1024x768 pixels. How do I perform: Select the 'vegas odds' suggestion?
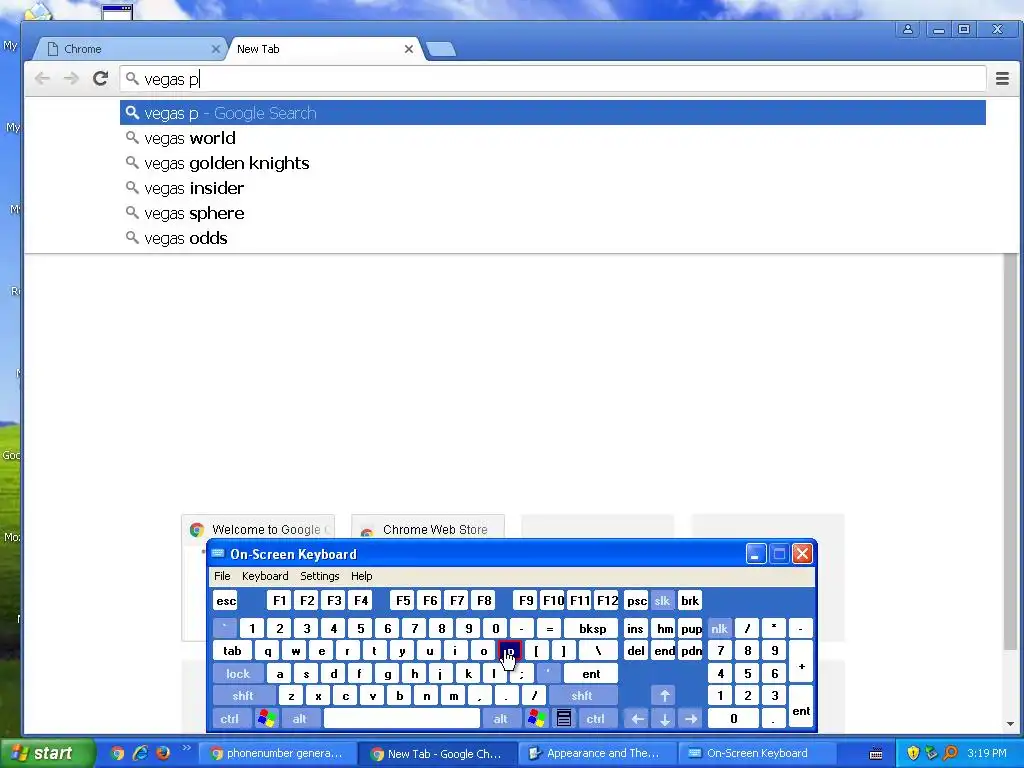tap(552, 238)
